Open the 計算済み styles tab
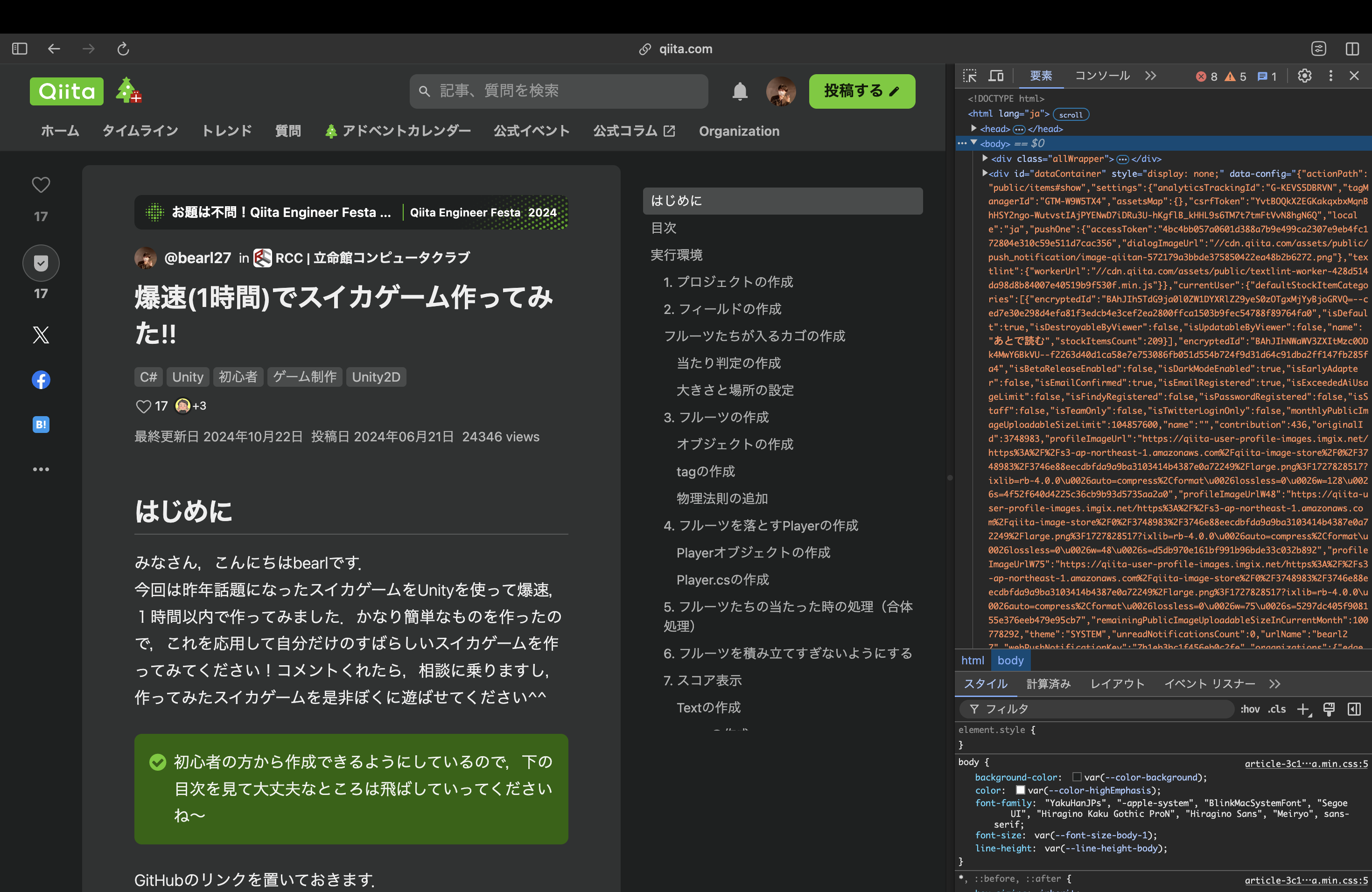Screen dimensions: 1372x892 pos(1048,684)
